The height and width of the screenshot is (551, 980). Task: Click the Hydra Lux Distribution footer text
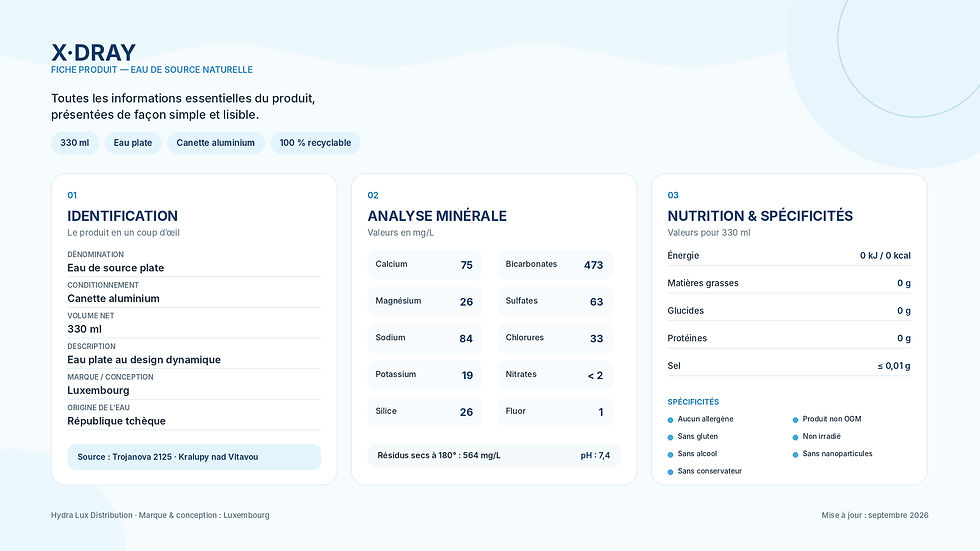coord(160,515)
